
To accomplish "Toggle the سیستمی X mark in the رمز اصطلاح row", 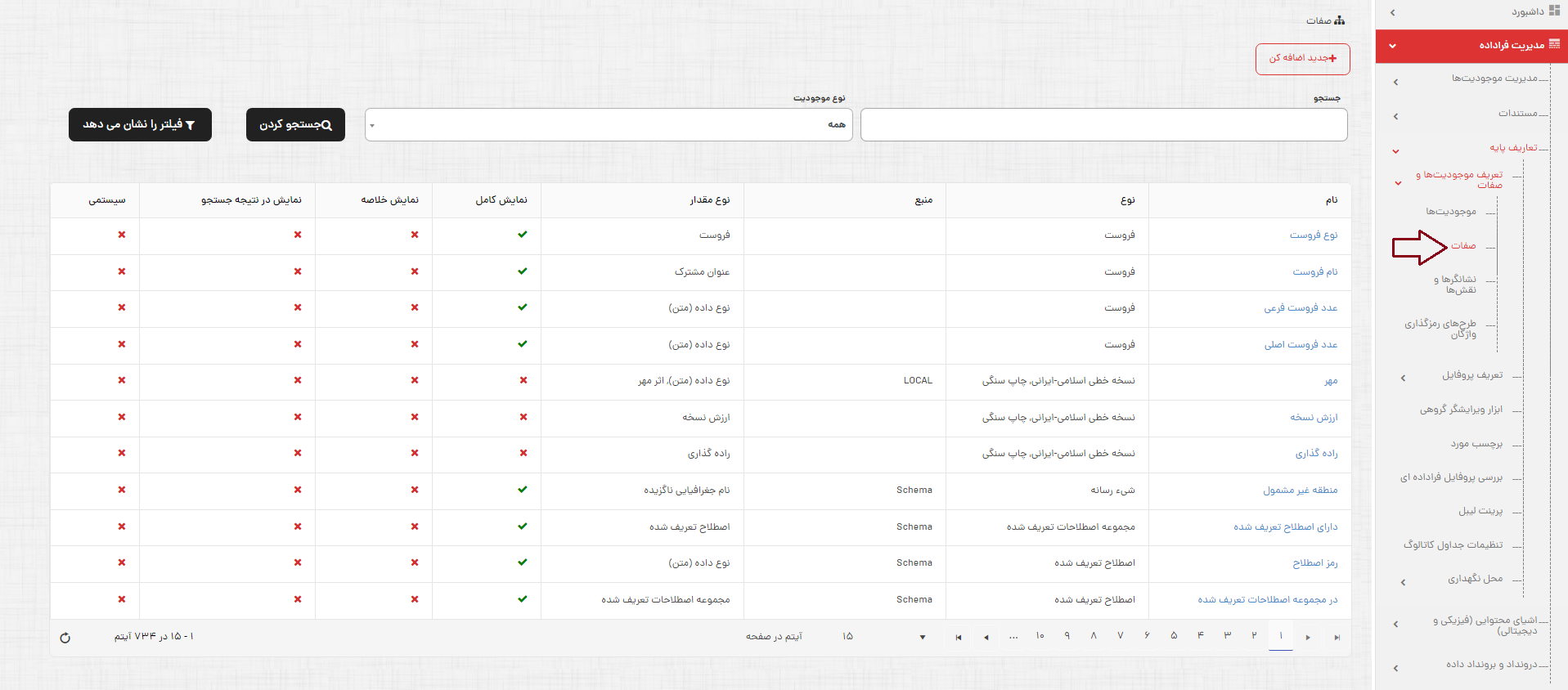I will click(122, 562).
